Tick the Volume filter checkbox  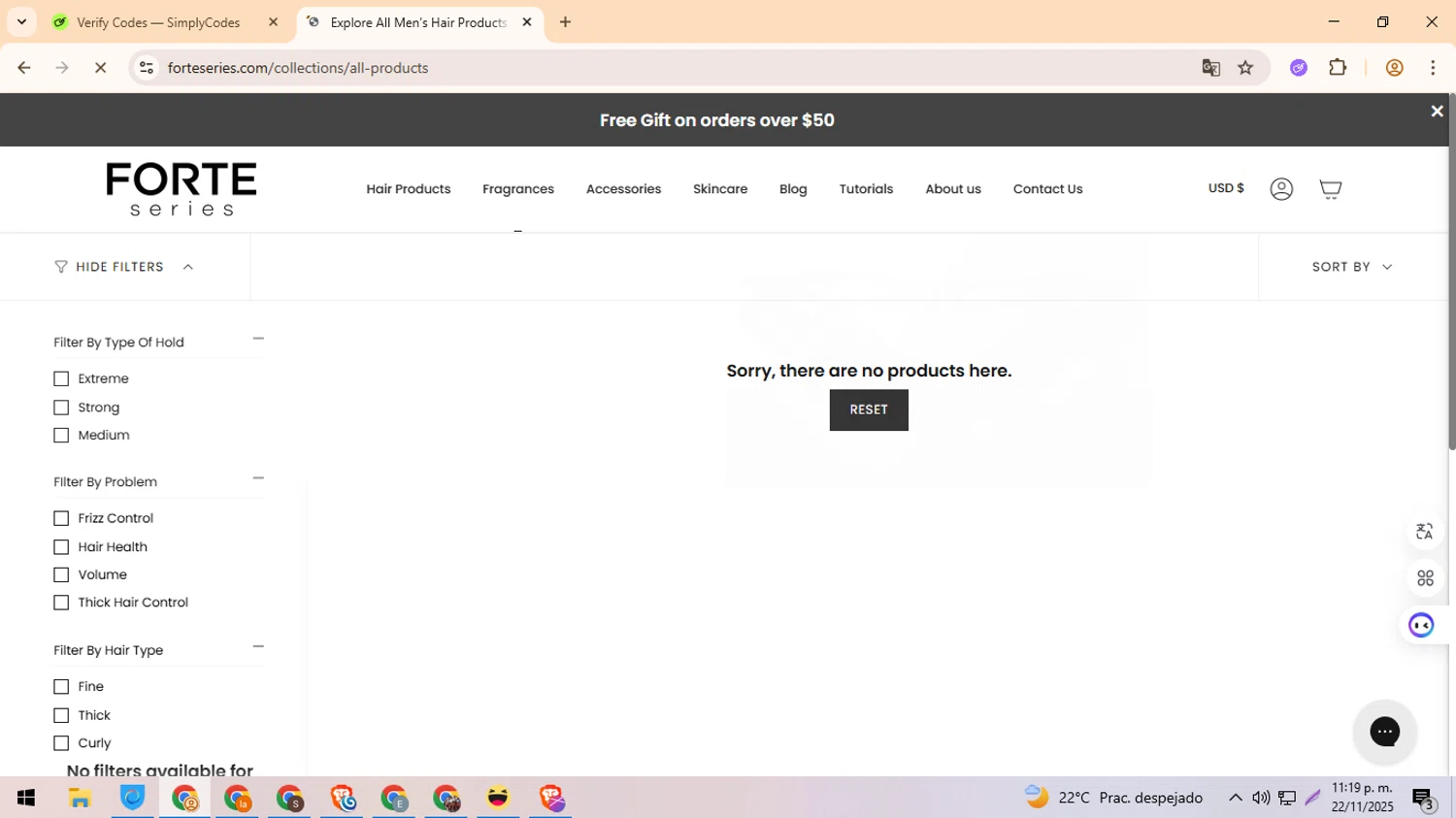(x=61, y=575)
